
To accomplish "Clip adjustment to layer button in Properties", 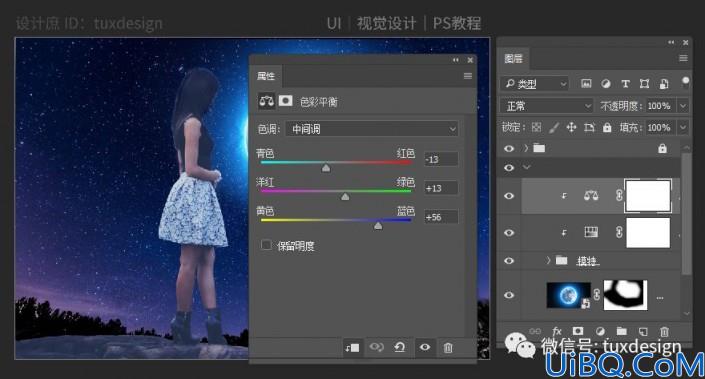I will coord(352,348).
